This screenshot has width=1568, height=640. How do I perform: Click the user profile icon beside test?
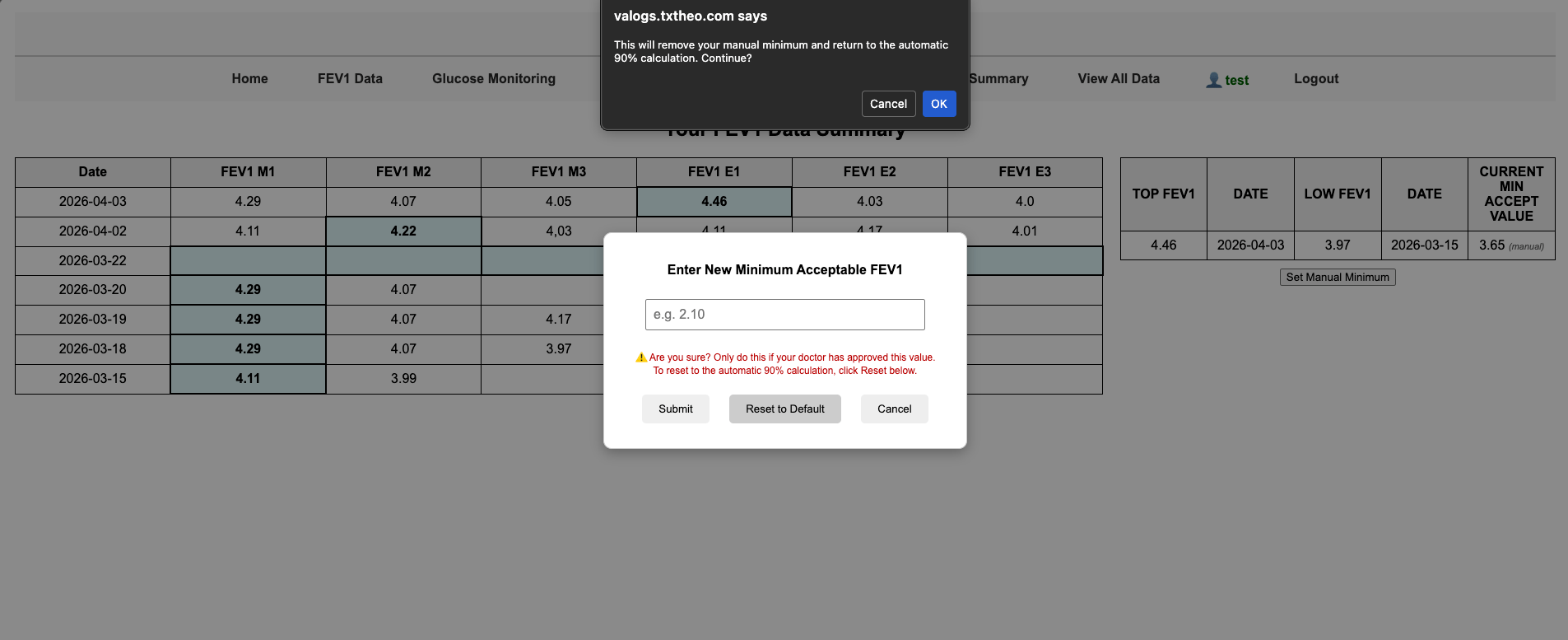[x=1213, y=80]
